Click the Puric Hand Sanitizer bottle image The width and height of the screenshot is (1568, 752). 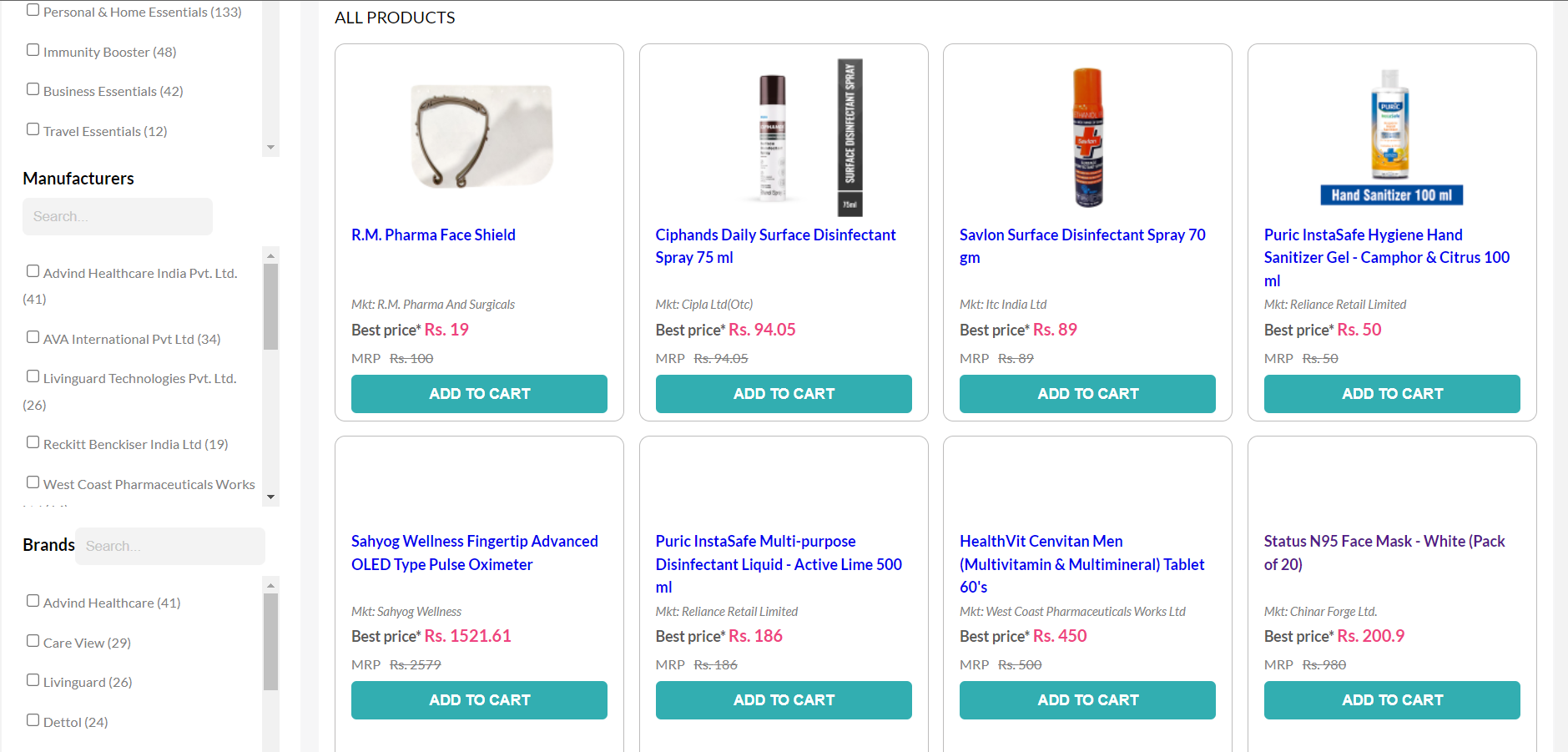pos(1390,134)
